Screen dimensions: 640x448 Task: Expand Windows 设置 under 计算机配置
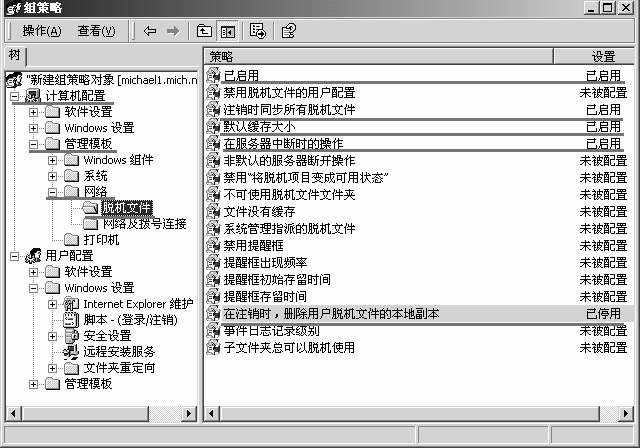click(33, 128)
